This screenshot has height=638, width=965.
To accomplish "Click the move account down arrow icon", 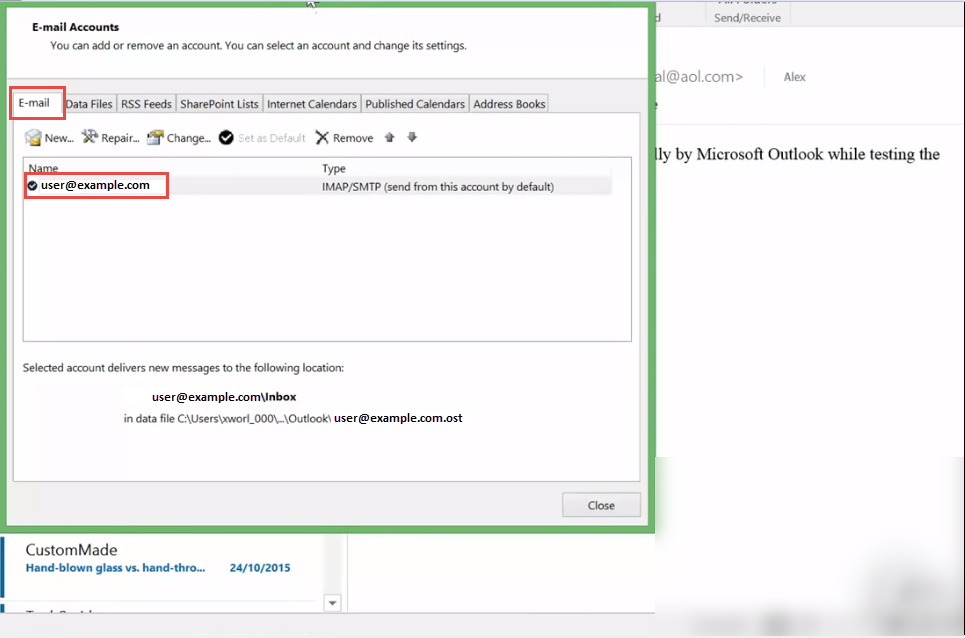I will click(411, 137).
